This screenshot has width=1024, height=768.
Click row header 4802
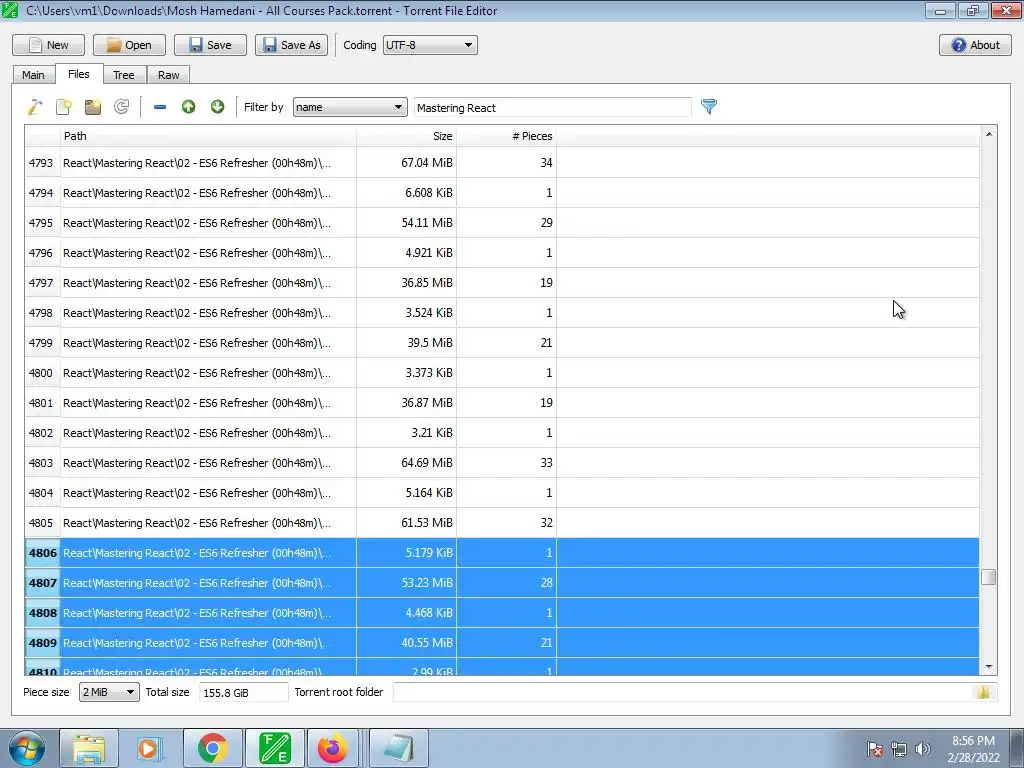(x=40, y=433)
